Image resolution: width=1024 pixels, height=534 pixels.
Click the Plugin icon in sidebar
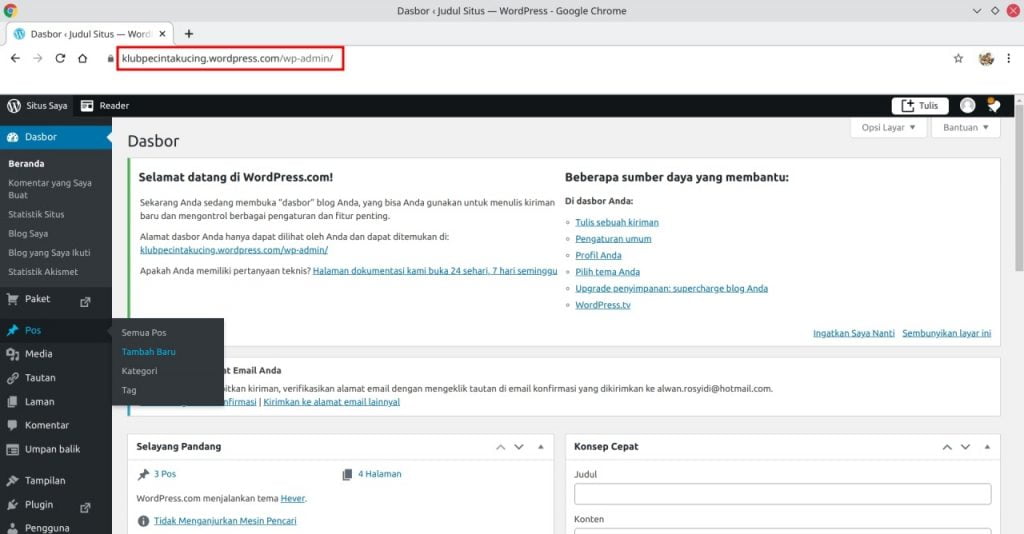click(12, 505)
